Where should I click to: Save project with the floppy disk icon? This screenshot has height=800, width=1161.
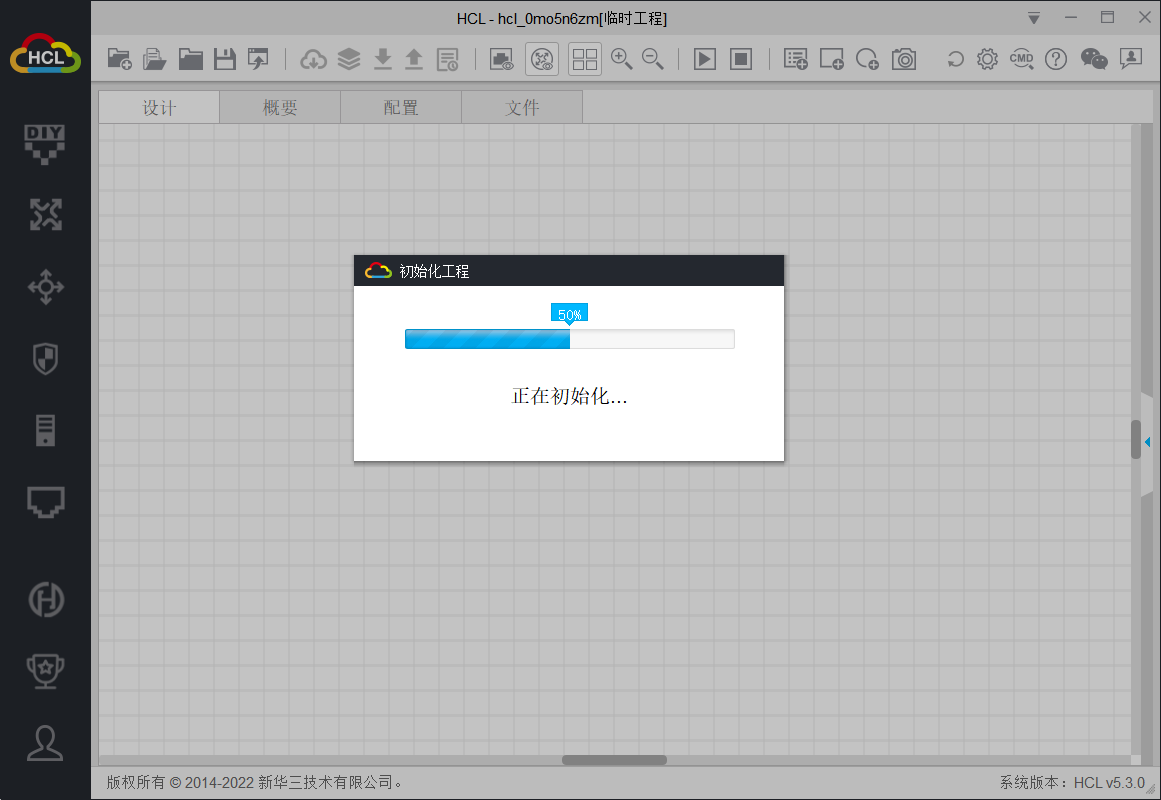tap(224, 59)
